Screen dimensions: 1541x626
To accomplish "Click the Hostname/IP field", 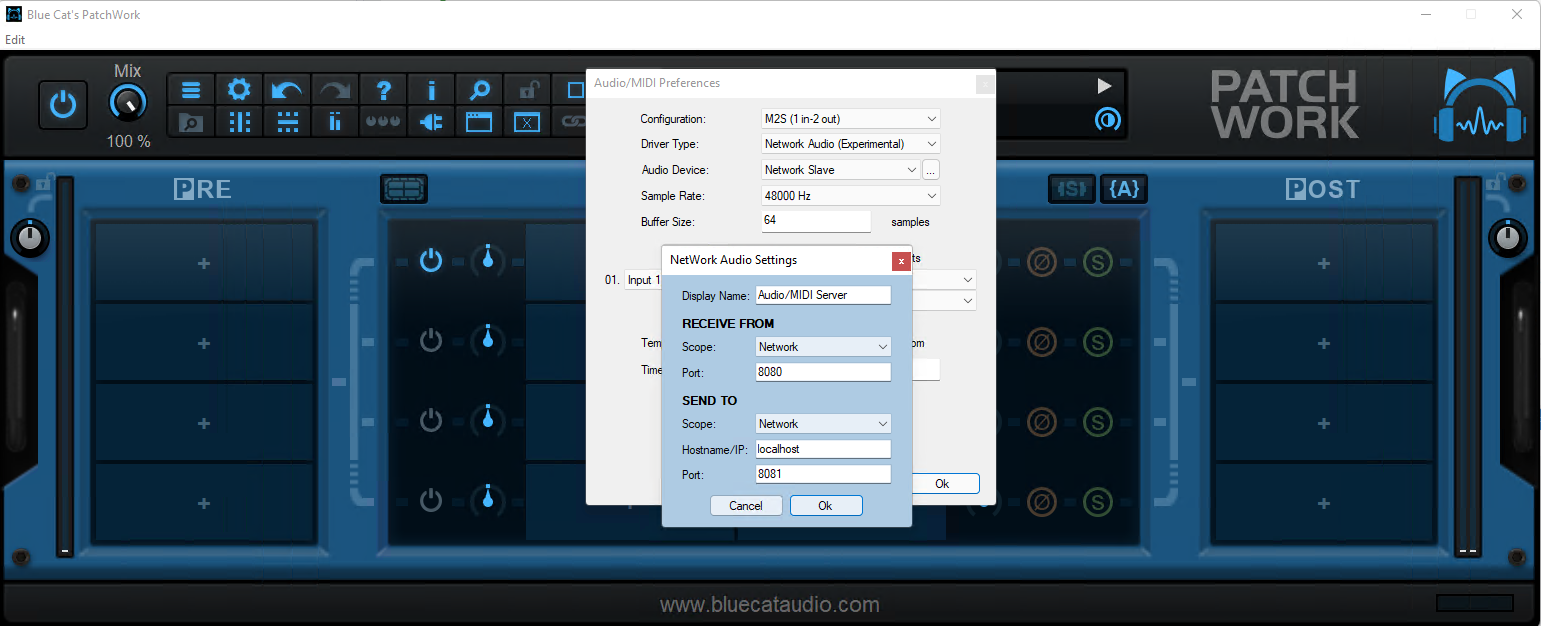I will 823,449.
